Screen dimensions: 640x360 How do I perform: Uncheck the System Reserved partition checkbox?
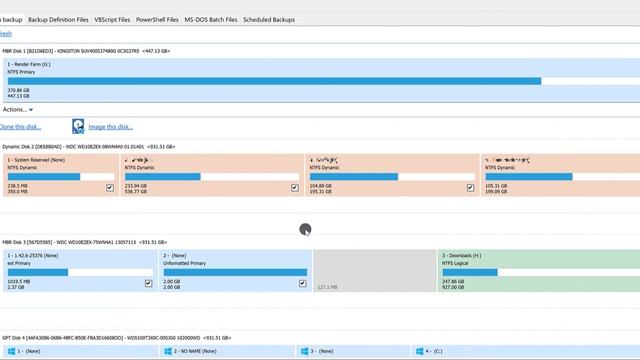(110, 188)
